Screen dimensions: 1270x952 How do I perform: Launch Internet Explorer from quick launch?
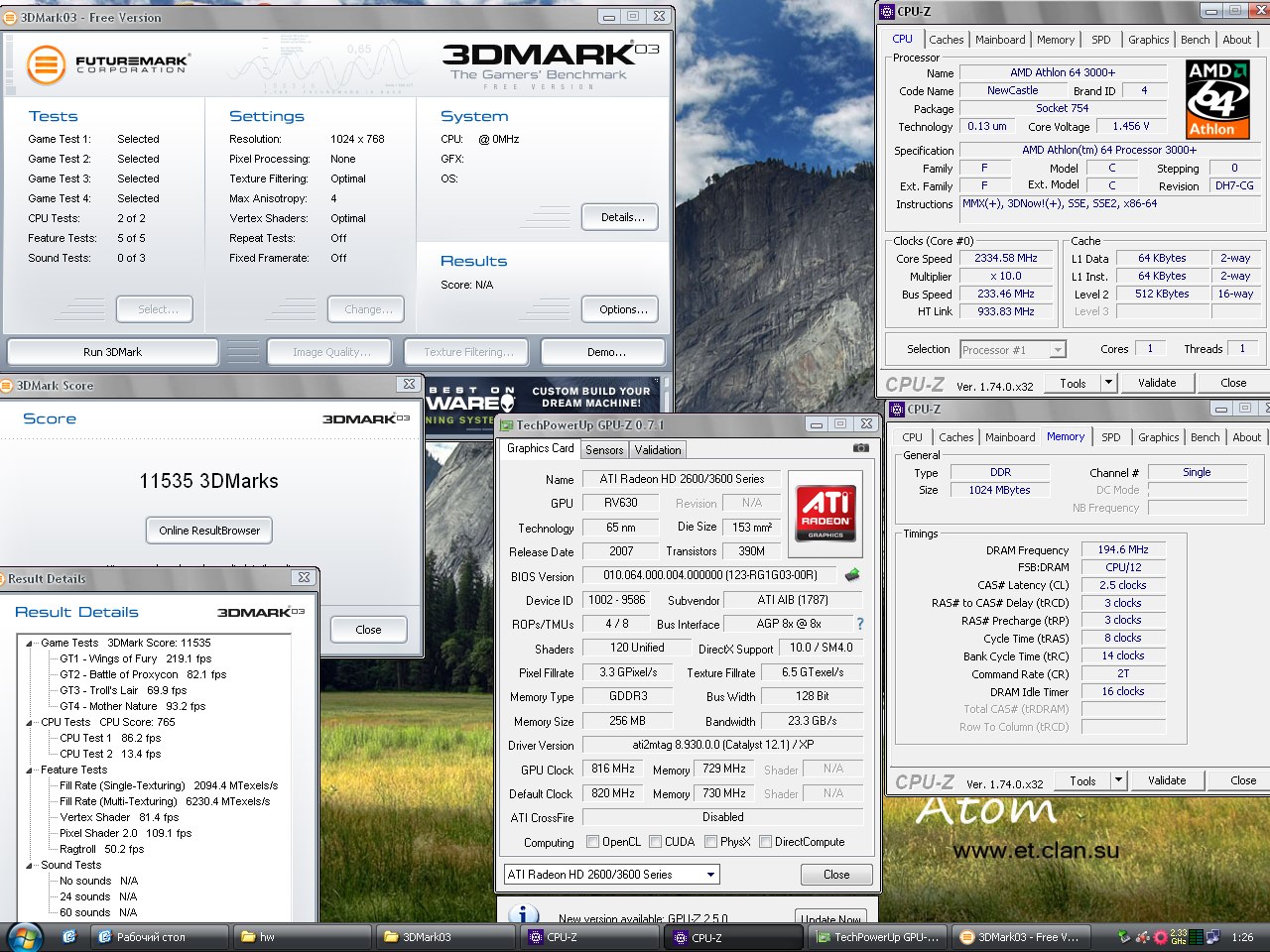coord(68,936)
